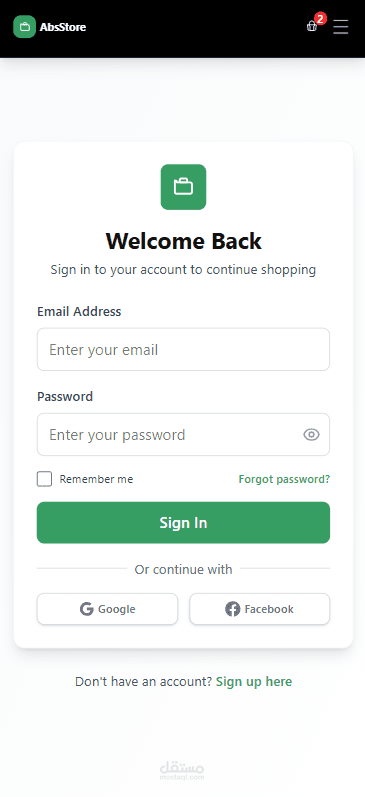Click the Email Address field label
This screenshot has height=797, width=365.
pos(79,311)
